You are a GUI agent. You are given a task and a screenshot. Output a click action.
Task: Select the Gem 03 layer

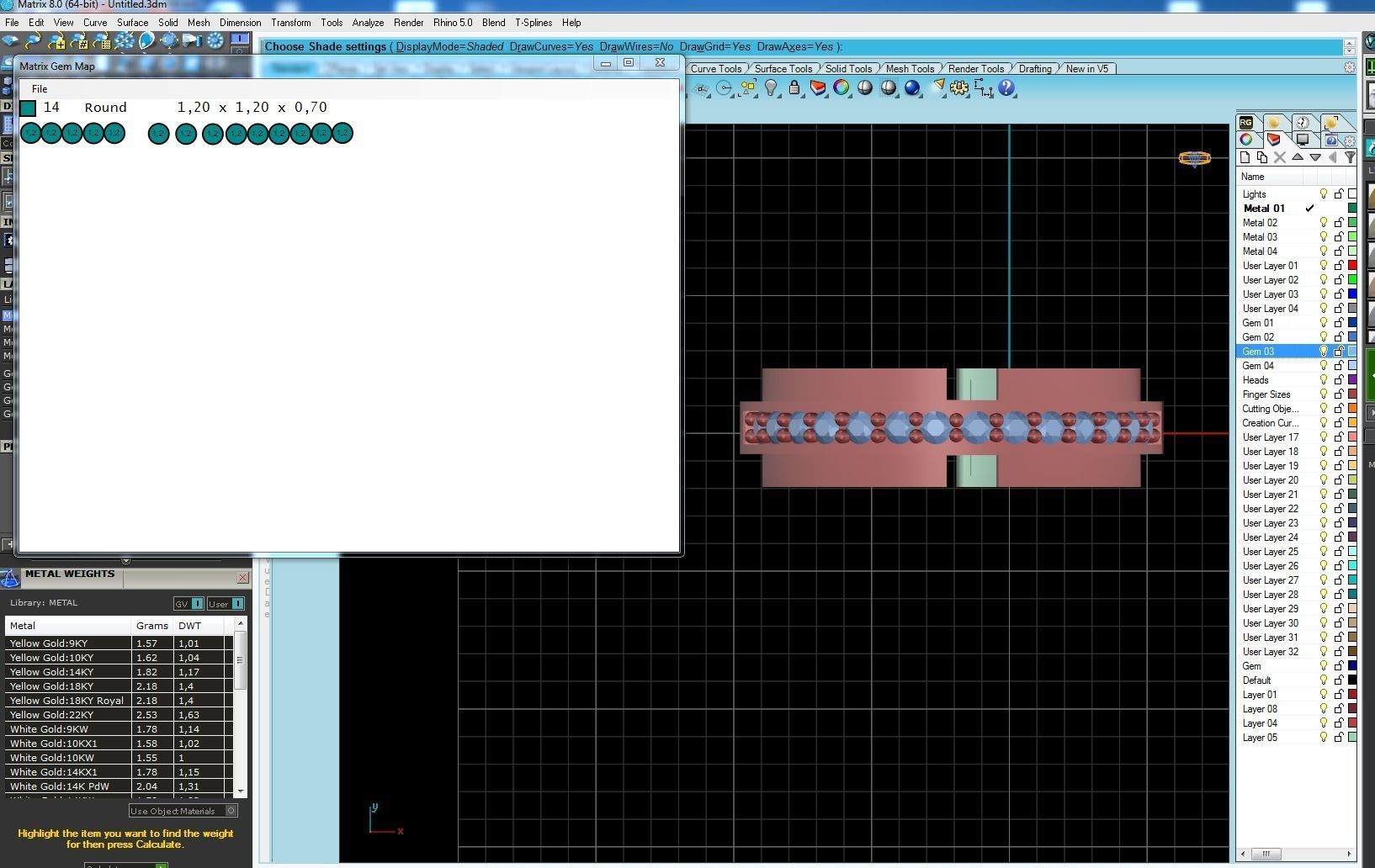click(1296, 352)
